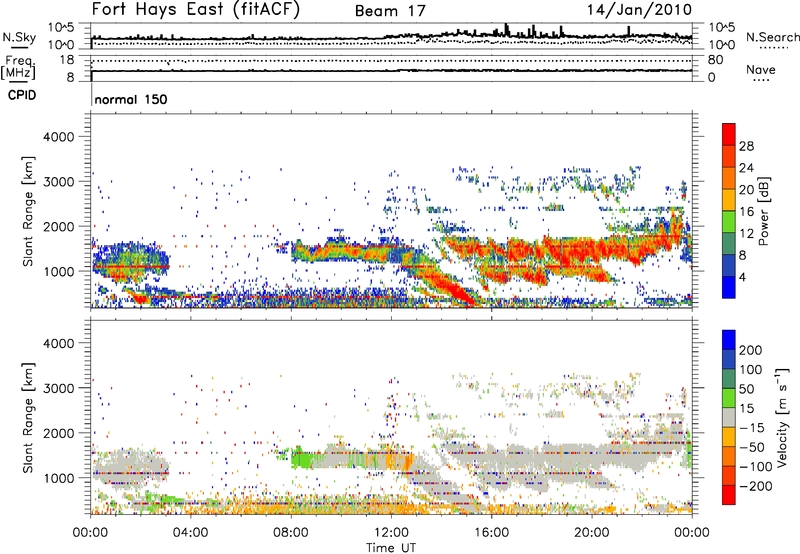Click the 'Power [dB]' colorbar label

[764, 211]
